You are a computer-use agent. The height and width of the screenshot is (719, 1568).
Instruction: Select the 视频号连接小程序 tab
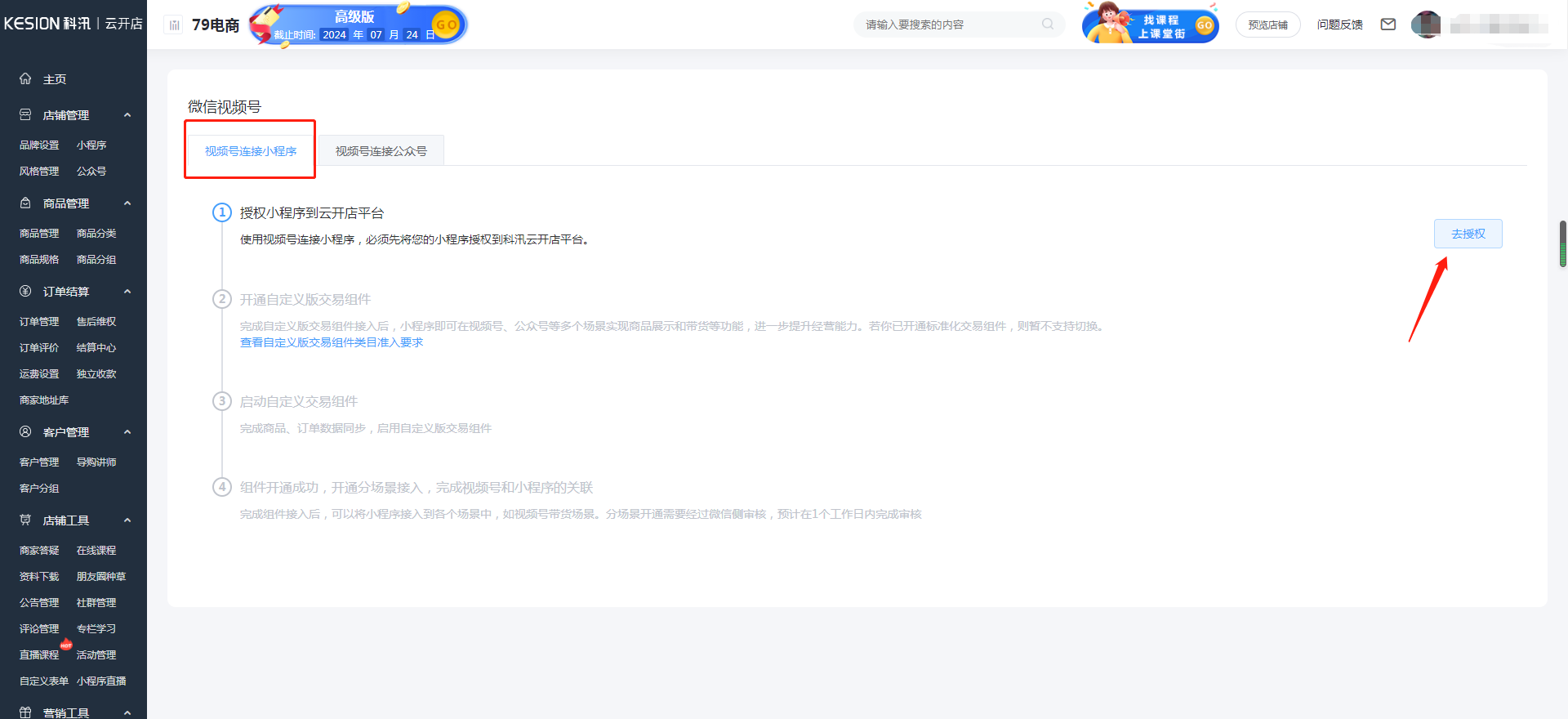pos(251,151)
